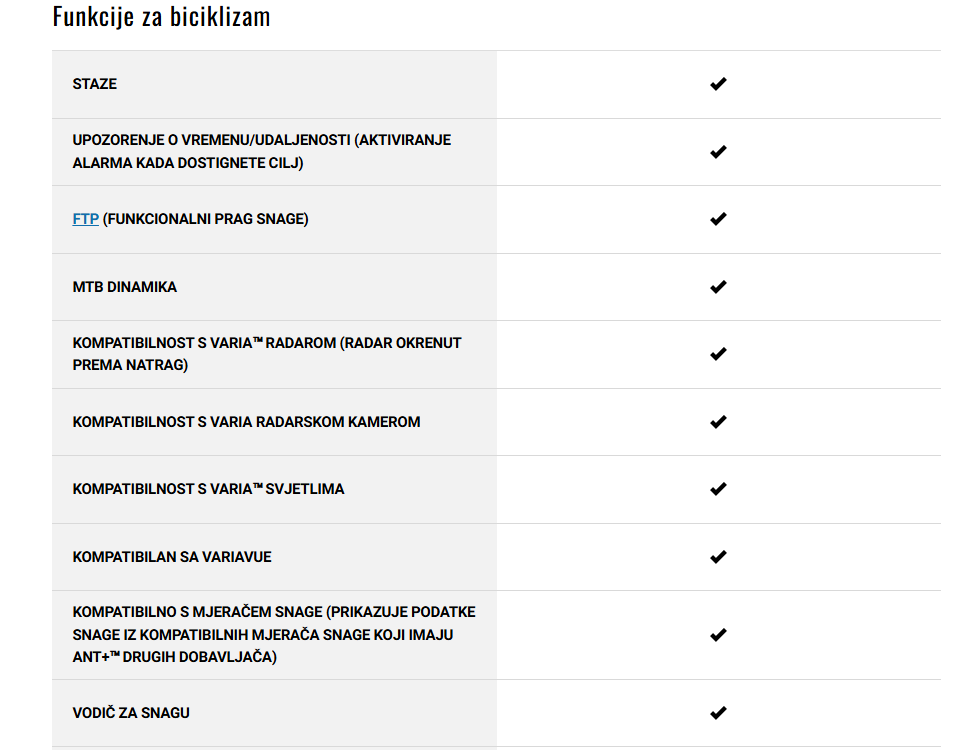
Task: Click checkmark next to FTP functional threshold
Action: (x=718, y=219)
